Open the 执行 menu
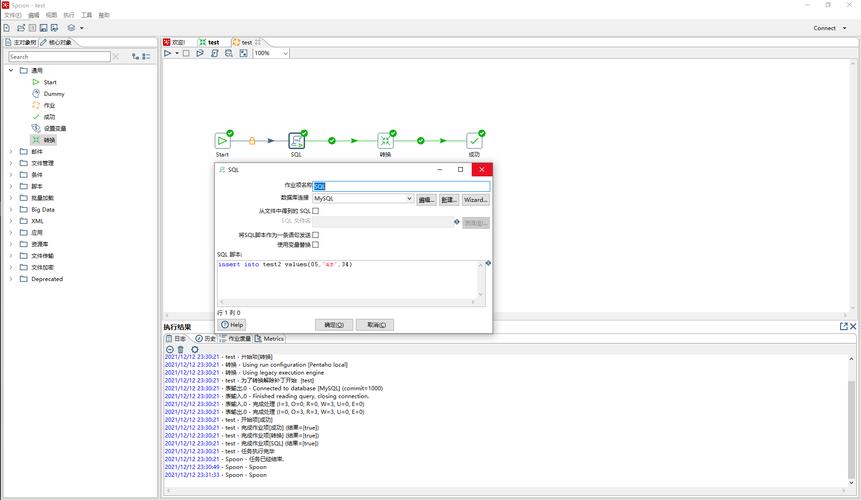The width and height of the screenshot is (861, 500). click(x=69, y=15)
